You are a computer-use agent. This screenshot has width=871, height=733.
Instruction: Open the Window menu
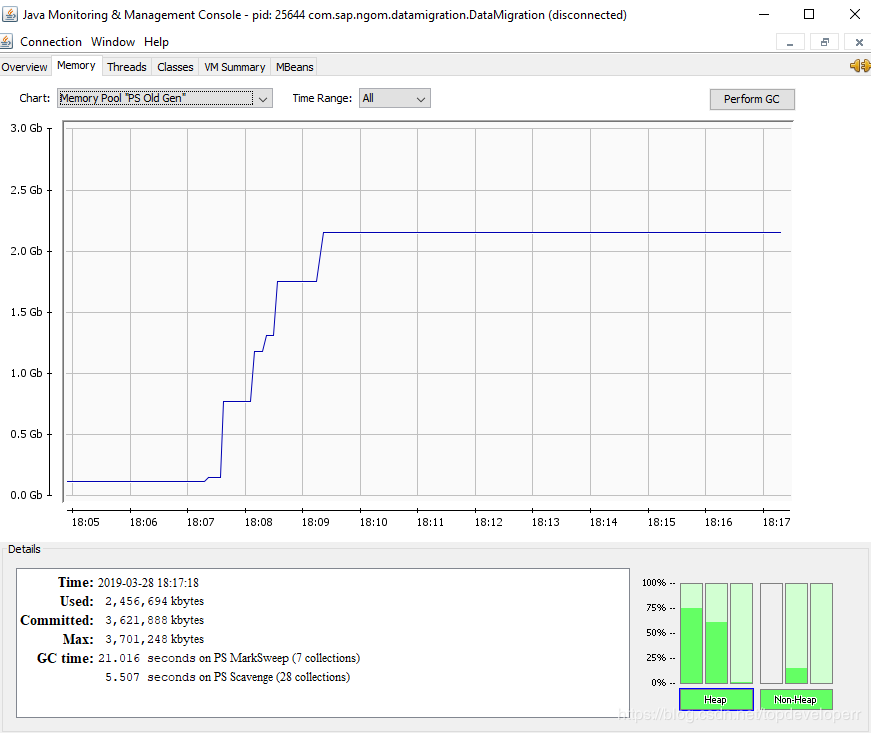(x=113, y=42)
